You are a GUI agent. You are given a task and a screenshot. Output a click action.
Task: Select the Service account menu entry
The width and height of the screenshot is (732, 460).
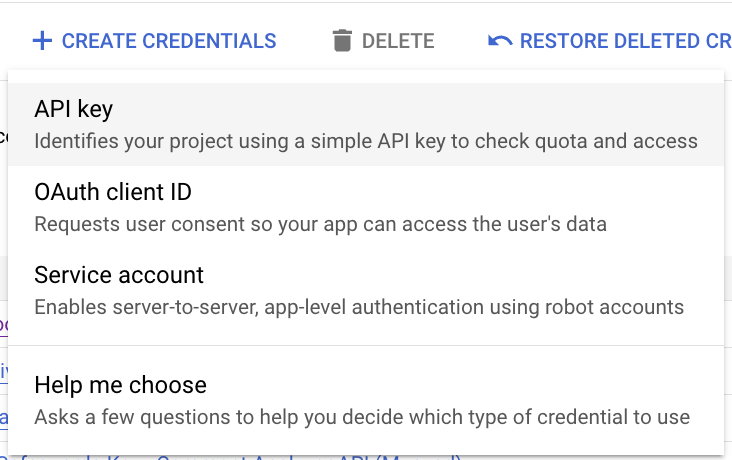pyautogui.click(x=366, y=290)
